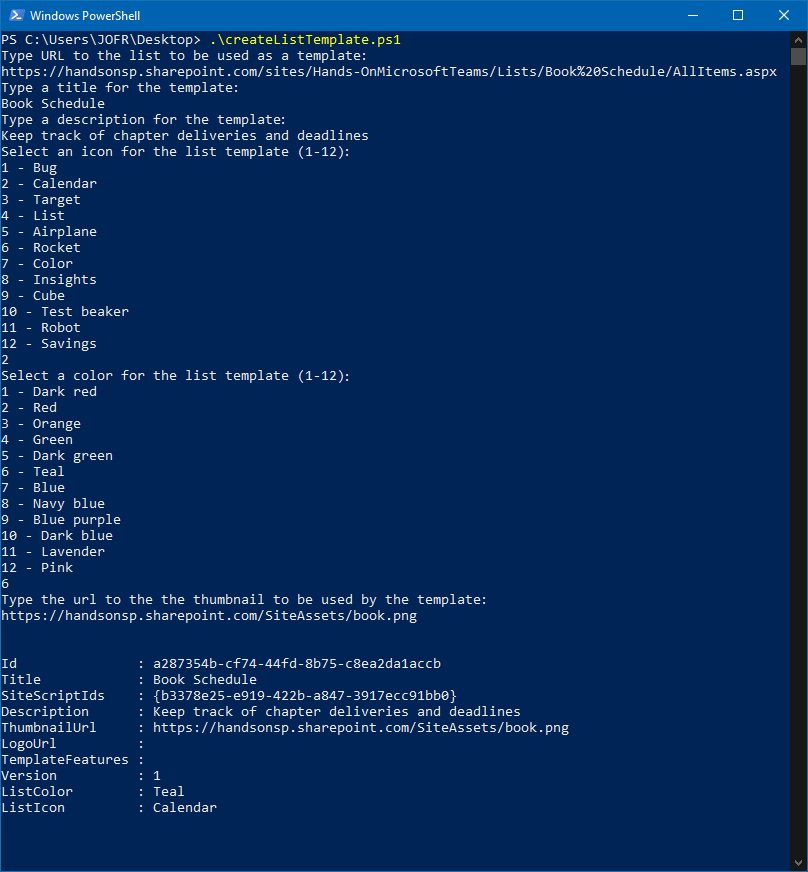Screen dimensions: 808x872
Task: Click the SiteScriptIds GUID value
Action: coord(305,696)
